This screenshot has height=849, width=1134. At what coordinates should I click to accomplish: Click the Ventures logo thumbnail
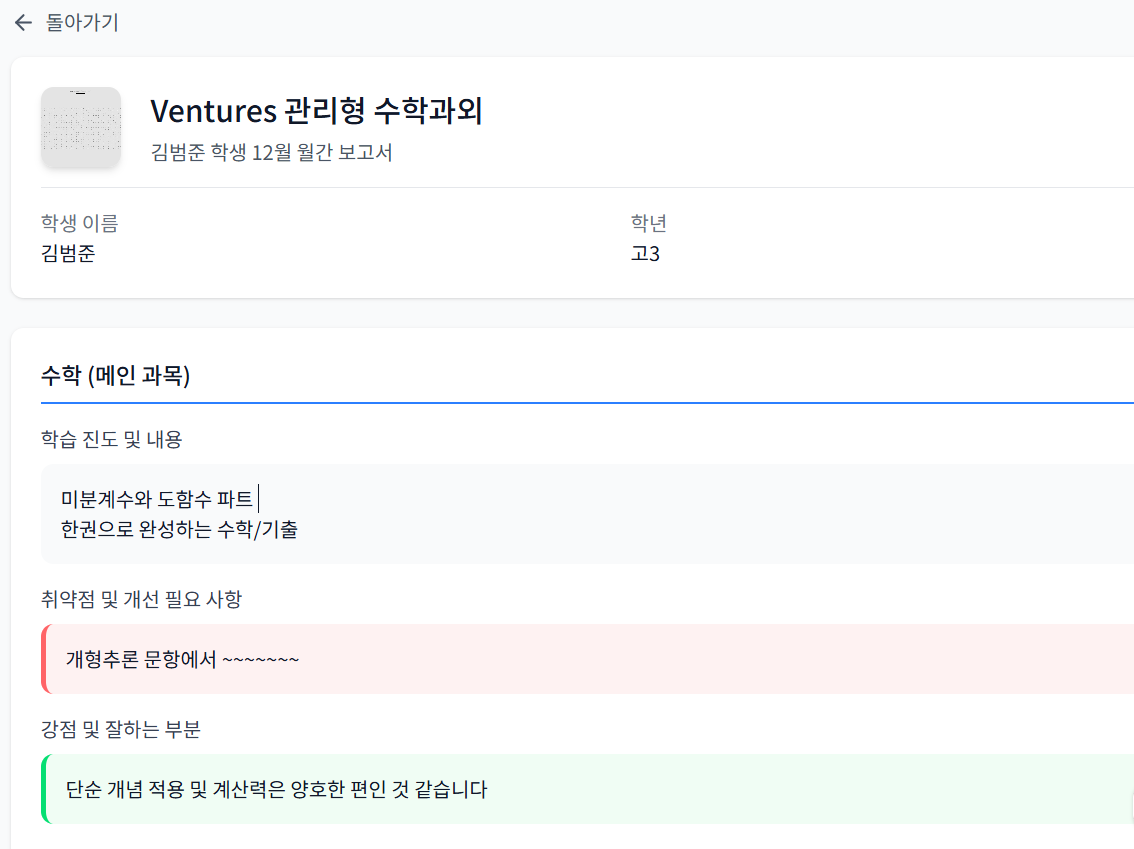tap(81, 127)
